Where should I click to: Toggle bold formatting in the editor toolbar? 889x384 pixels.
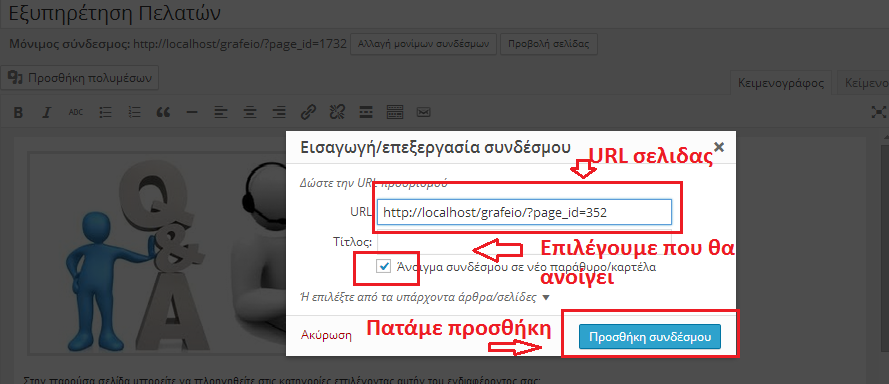[x=18, y=112]
